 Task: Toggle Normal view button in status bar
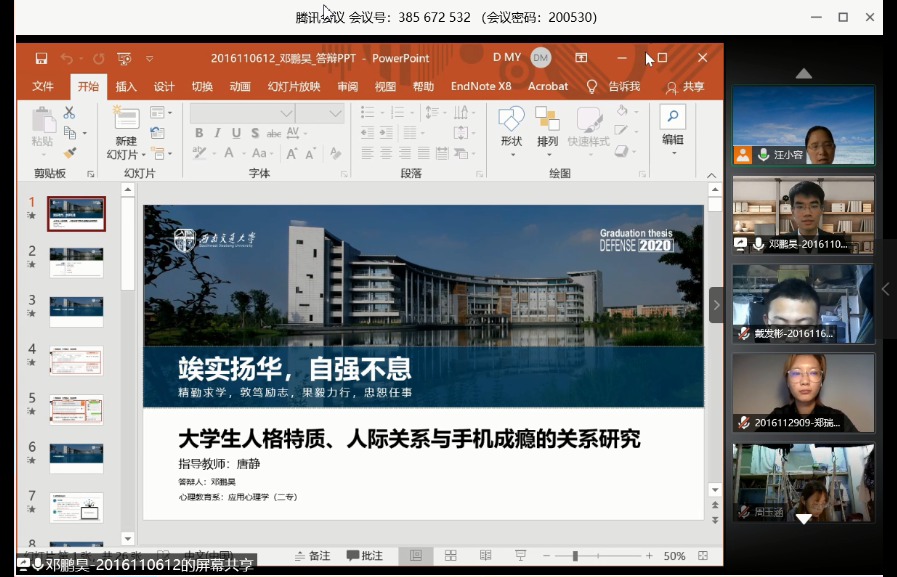click(x=416, y=556)
